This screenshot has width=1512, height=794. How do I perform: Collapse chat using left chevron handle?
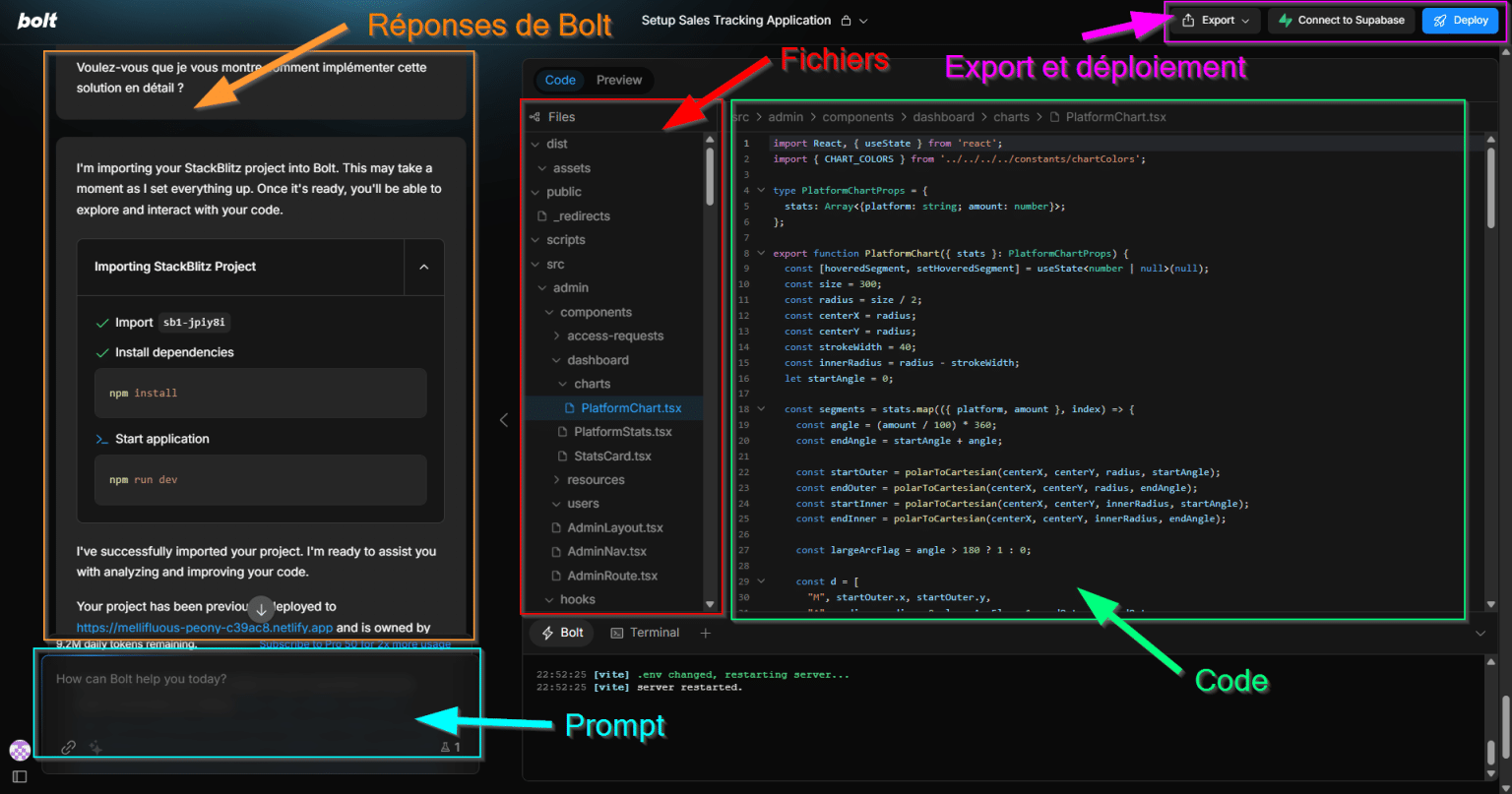pos(504,420)
